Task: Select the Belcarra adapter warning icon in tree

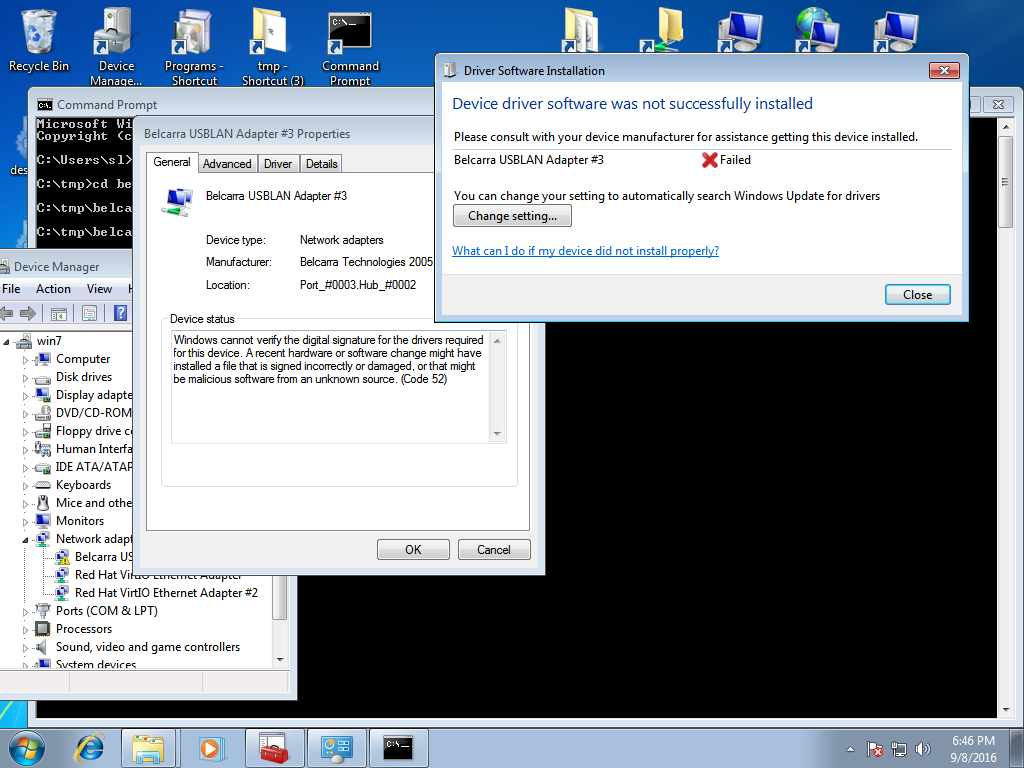Action: tap(62, 557)
